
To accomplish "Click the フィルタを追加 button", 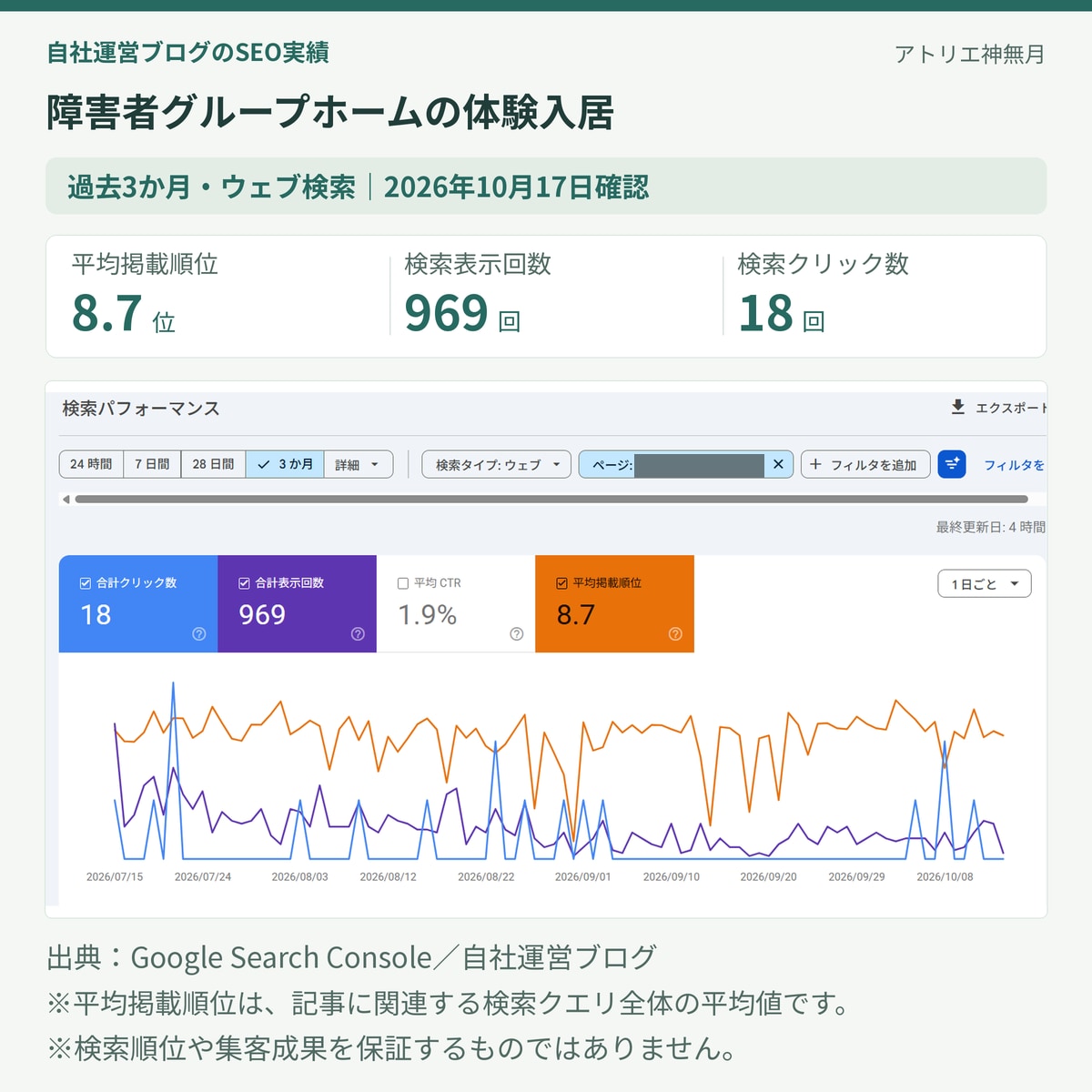I will 865,464.
